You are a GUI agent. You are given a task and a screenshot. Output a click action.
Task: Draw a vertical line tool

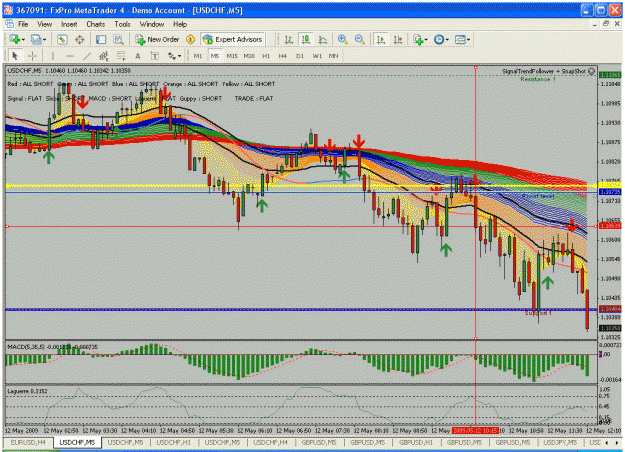tap(53, 56)
